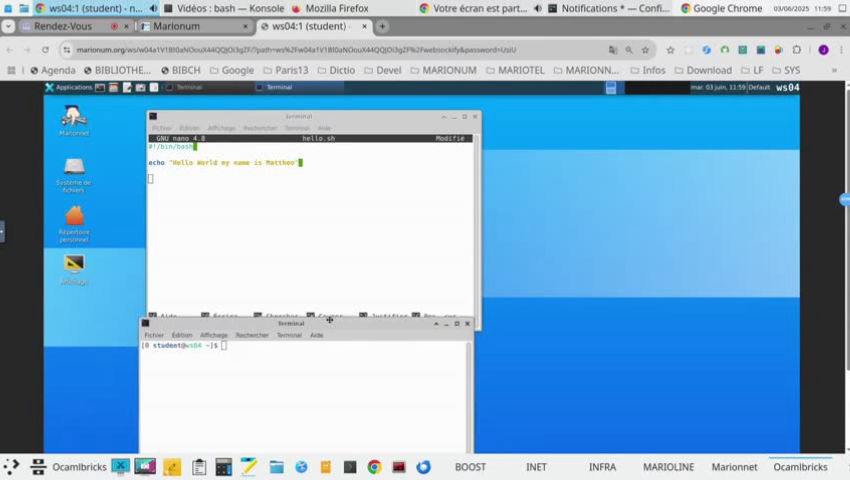850x480 pixels.
Task: Open the calculator icon in the bottom taskbar
Action: point(223,467)
